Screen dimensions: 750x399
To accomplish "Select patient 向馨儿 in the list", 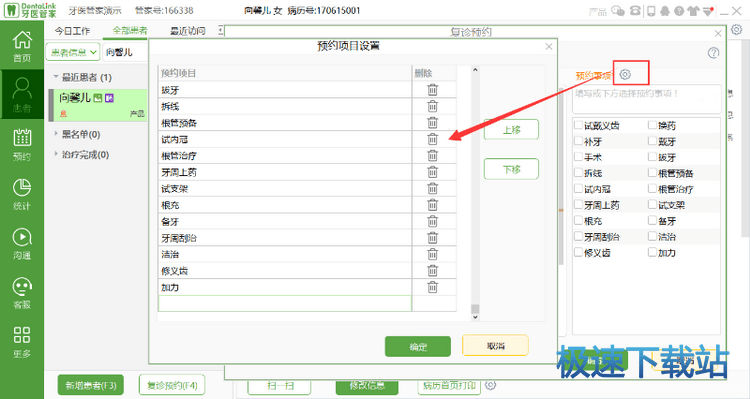I will (x=98, y=105).
